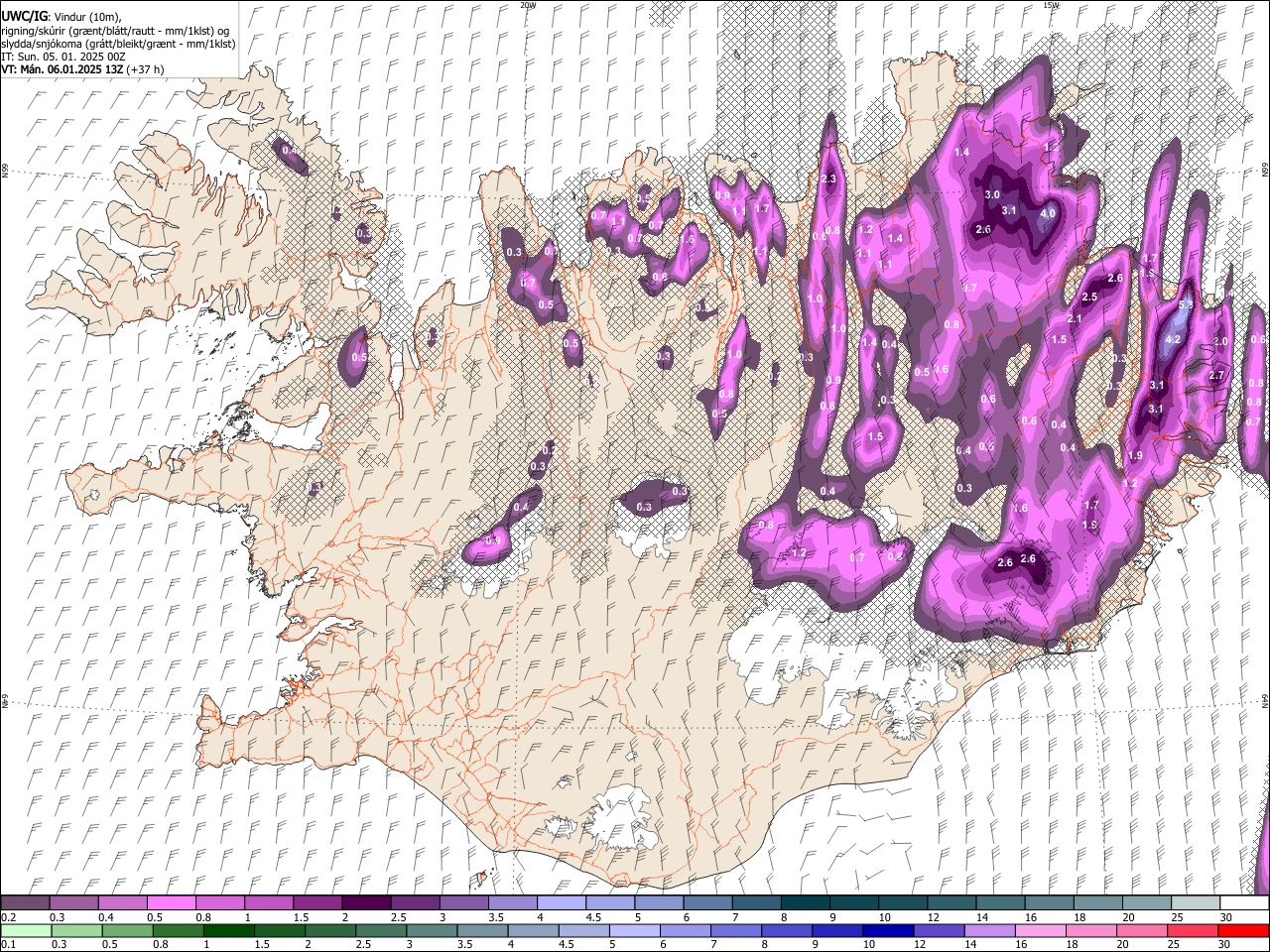Click the 4.2 snowfall value on the map
The image size is (1270, 952).
click(x=1172, y=339)
